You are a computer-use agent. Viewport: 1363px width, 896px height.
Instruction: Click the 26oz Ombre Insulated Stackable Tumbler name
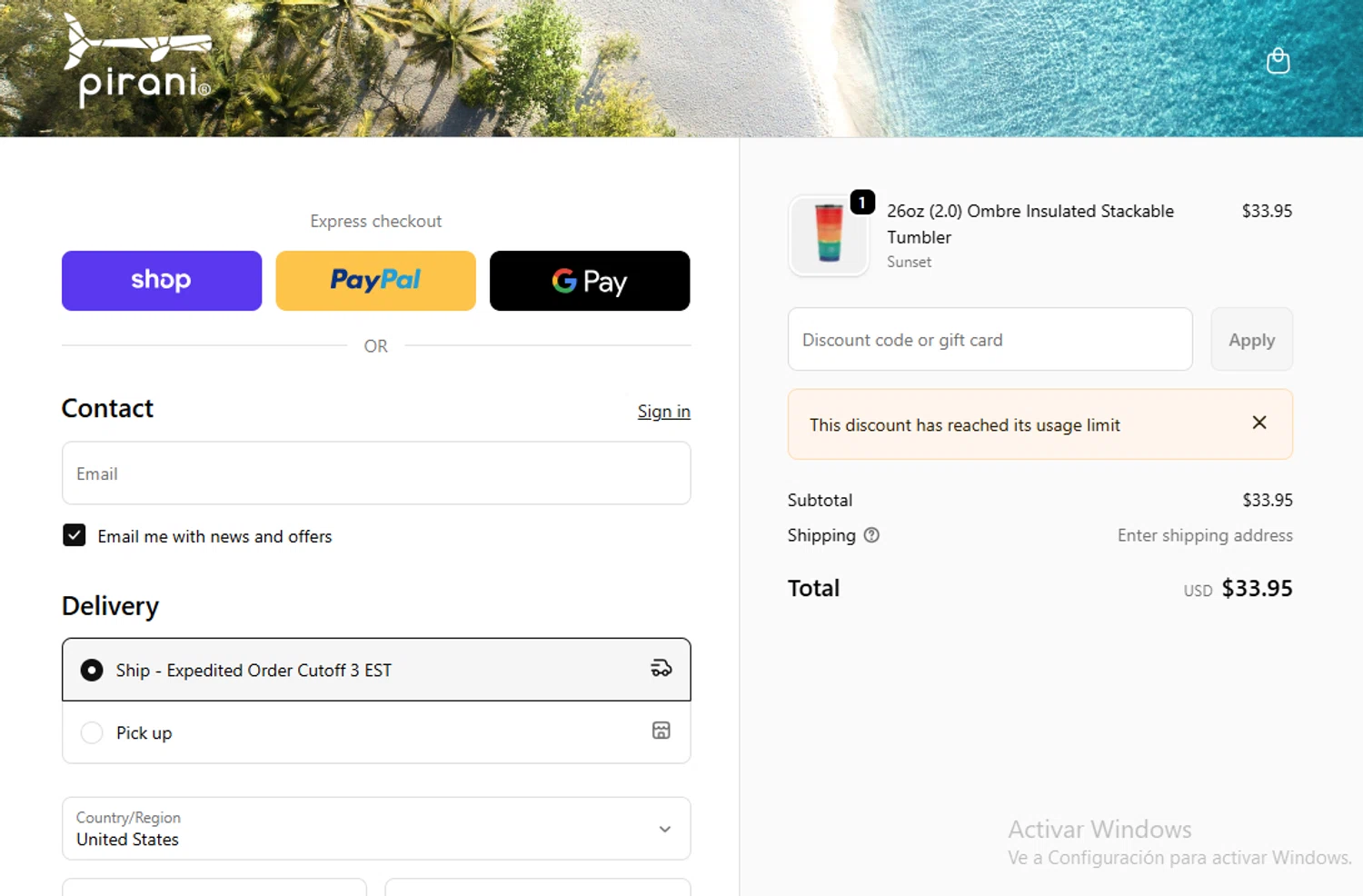click(x=1030, y=224)
